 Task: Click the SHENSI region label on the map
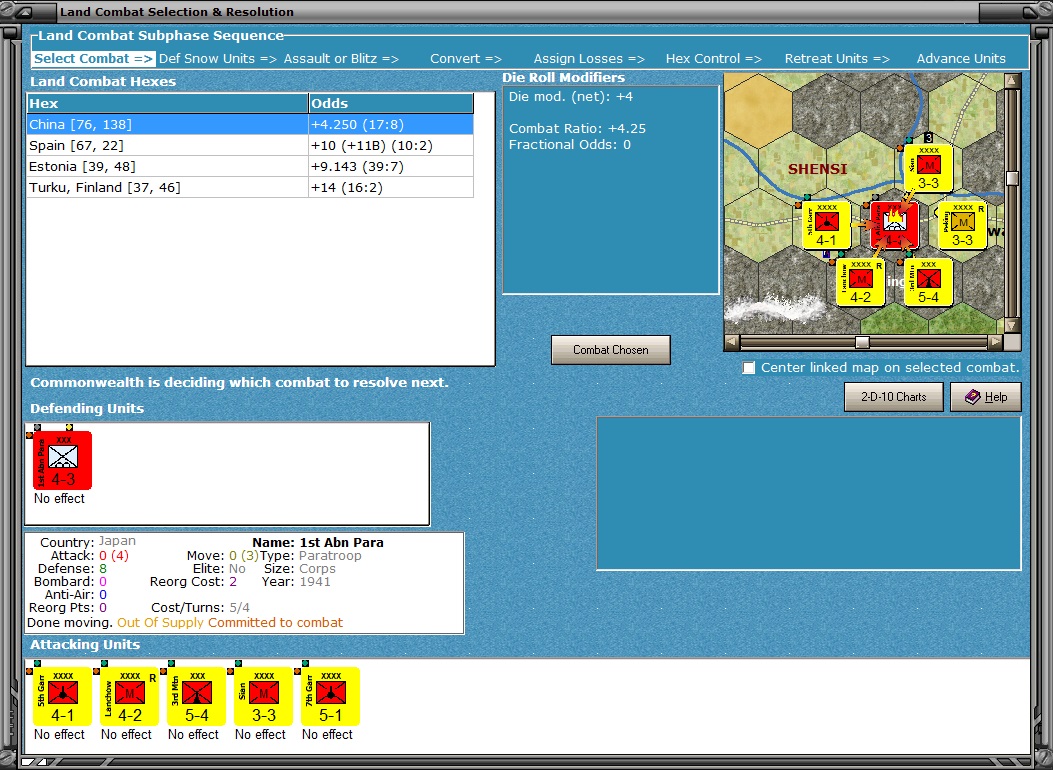pyautogui.click(x=817, y=169)
